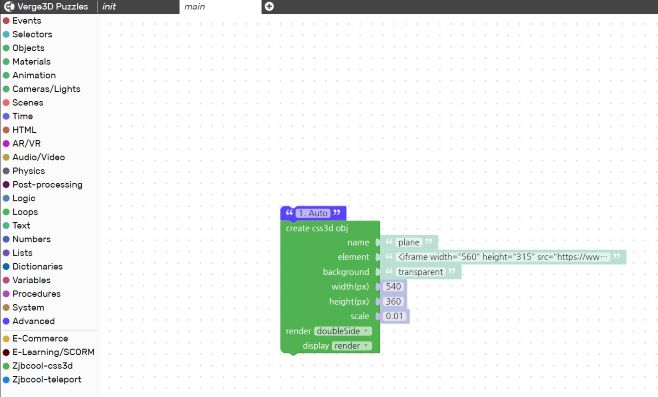Edit the name text plane

point(409,243)
